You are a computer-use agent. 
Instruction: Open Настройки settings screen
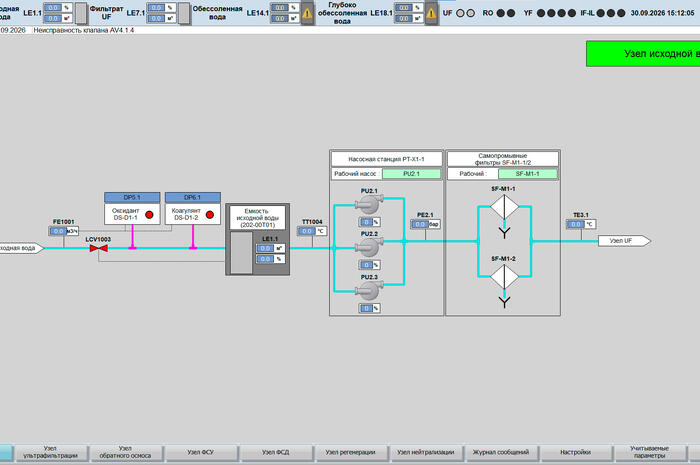point(575,452)
